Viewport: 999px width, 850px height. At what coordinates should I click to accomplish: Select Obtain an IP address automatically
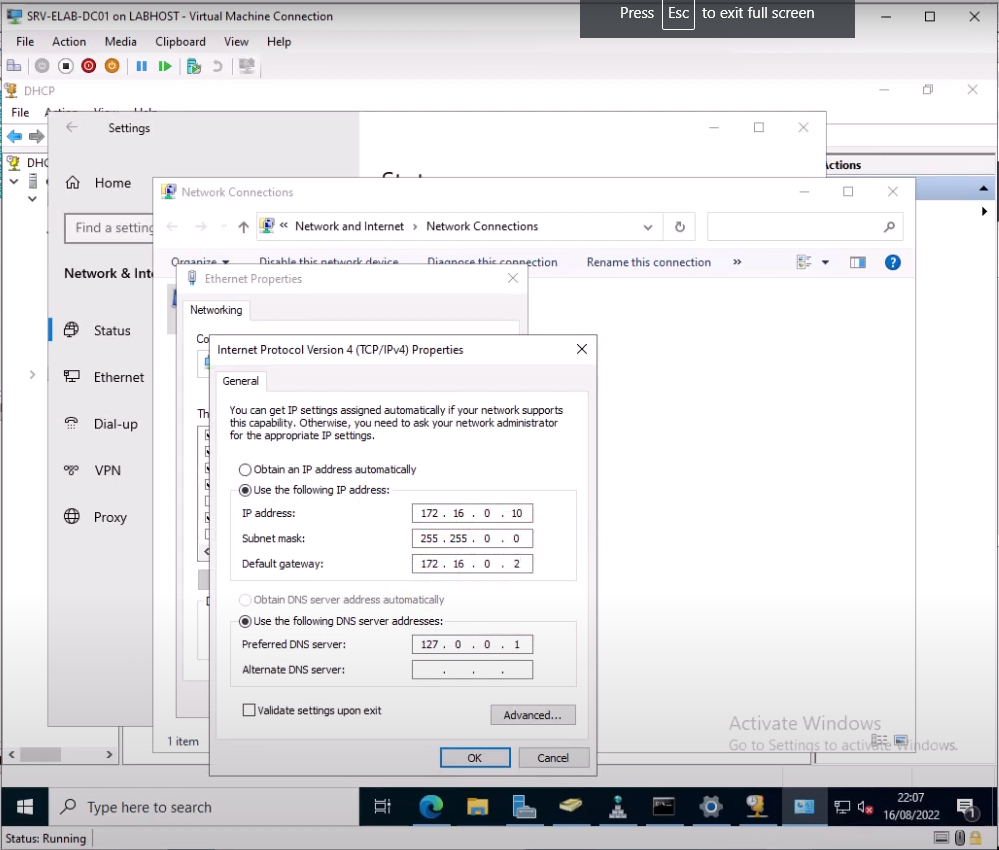[243, 469]
